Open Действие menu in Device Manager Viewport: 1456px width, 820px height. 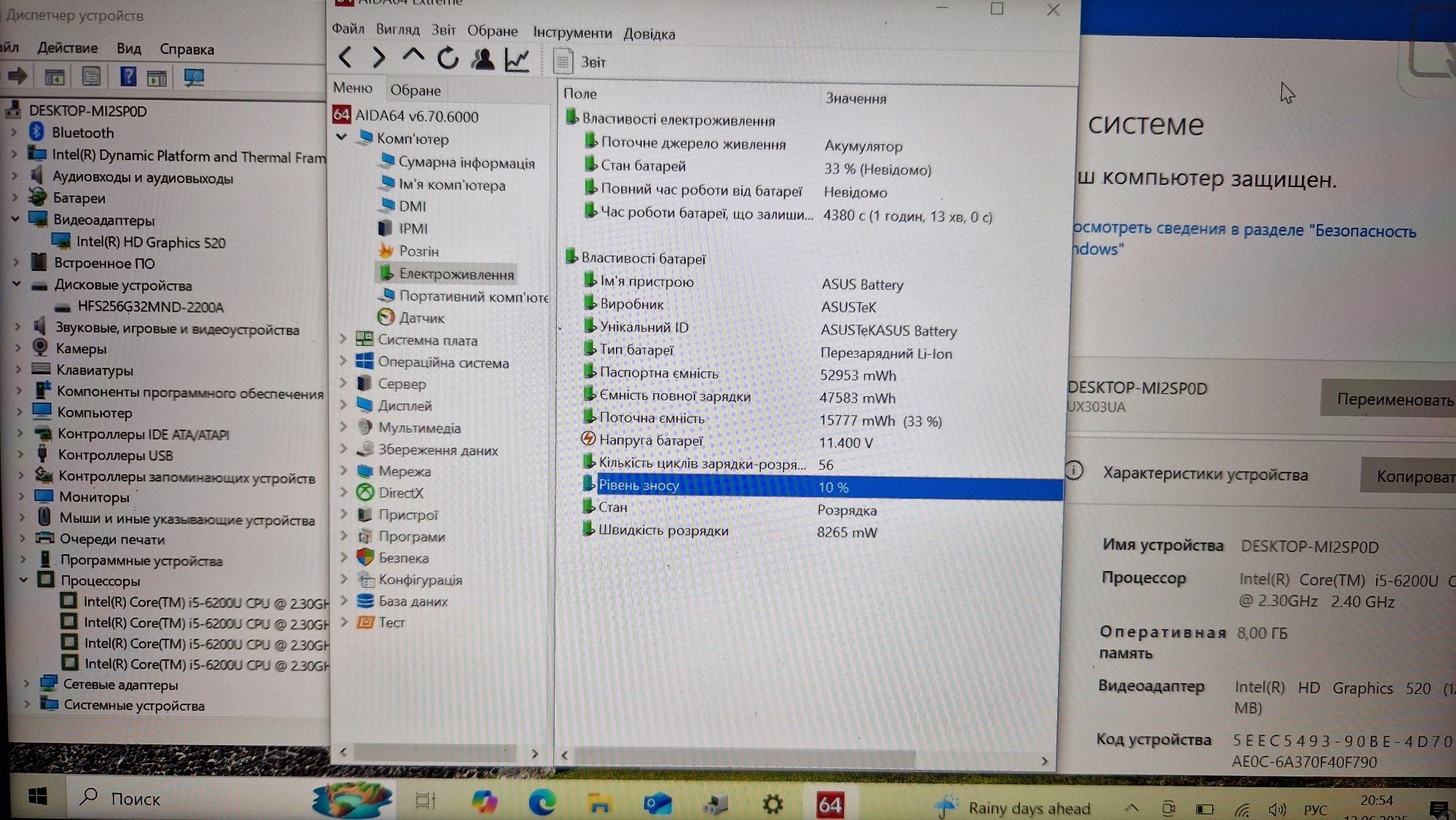pos(68,48)
